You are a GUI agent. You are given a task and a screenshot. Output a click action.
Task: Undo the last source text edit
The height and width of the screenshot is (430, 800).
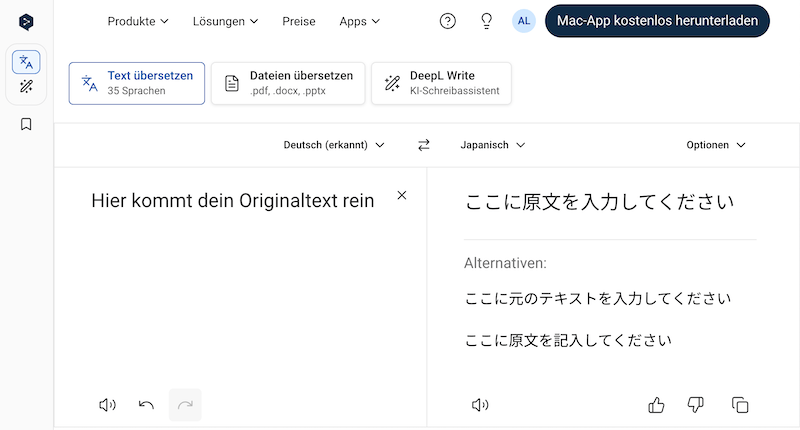(x=147, y=405)
